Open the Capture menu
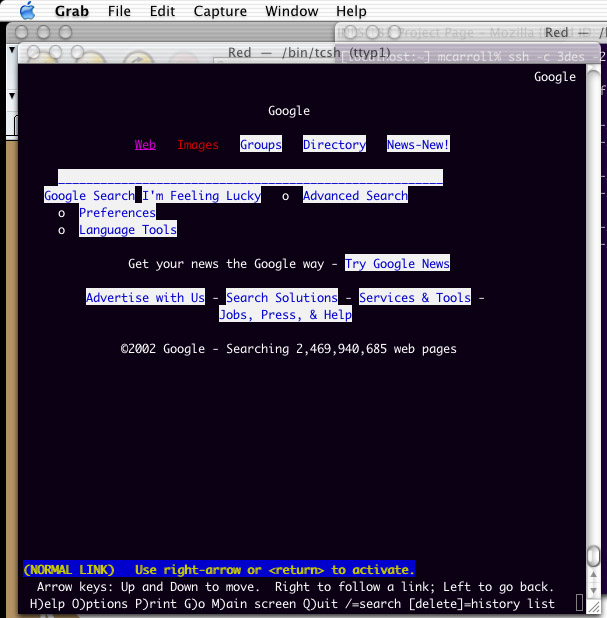This screenshot has width=607, height=618. click(220, 11)
